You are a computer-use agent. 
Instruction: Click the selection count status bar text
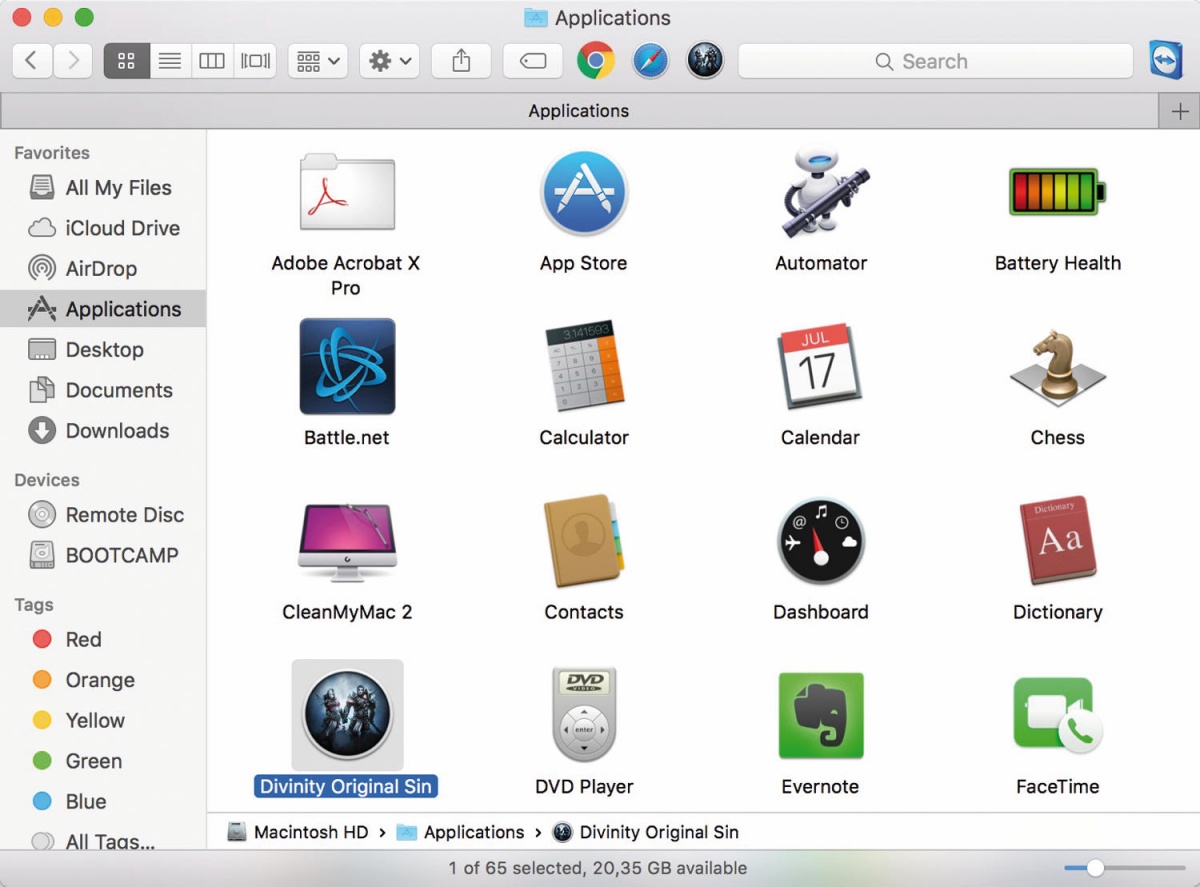pyautogui.click(x=598, y=868)
